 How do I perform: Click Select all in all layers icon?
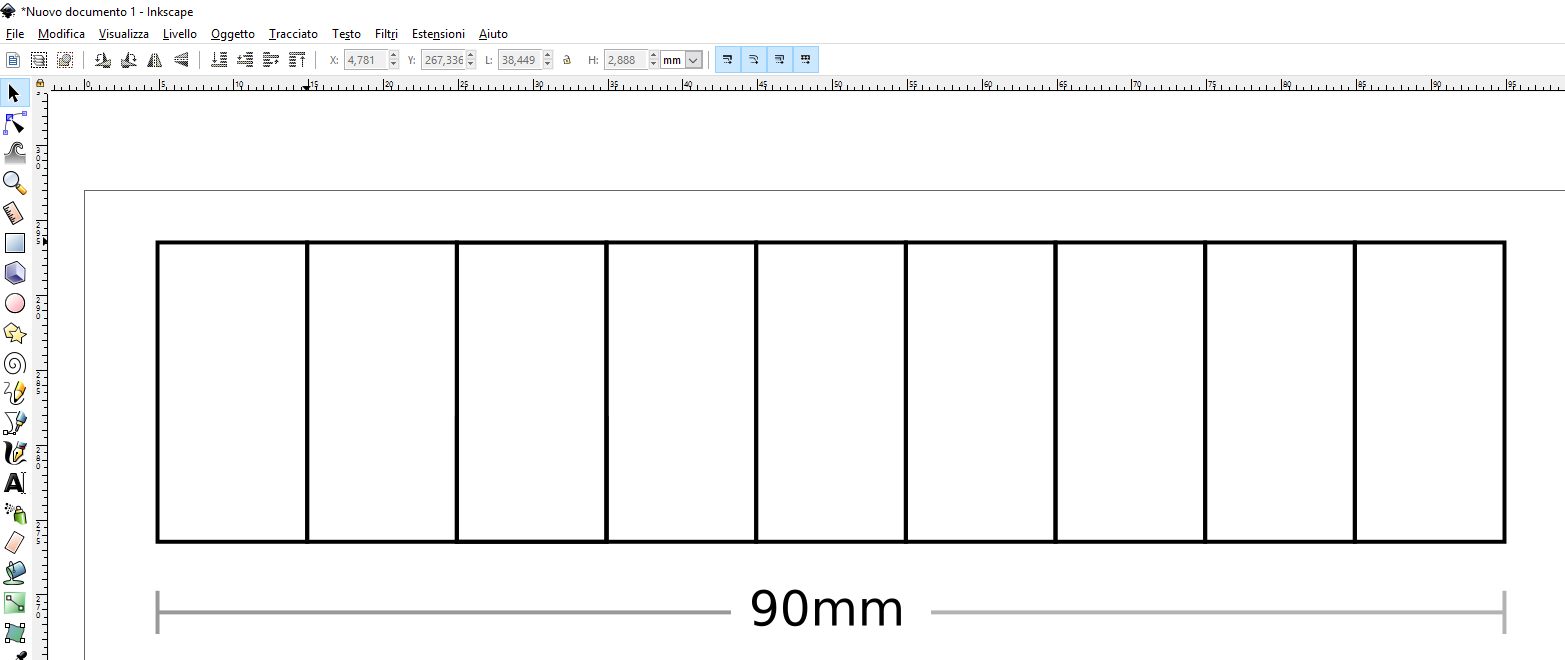tap(39, 60)
